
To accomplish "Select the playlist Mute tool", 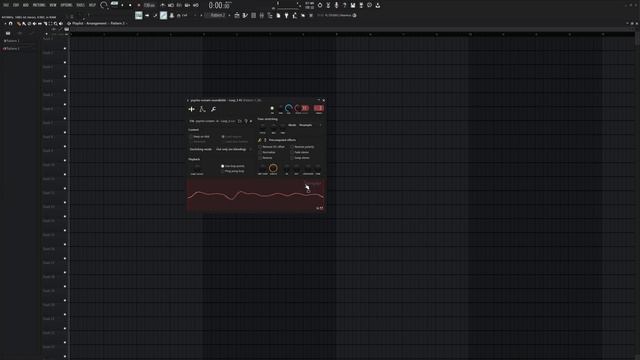I will click(35, 24).
